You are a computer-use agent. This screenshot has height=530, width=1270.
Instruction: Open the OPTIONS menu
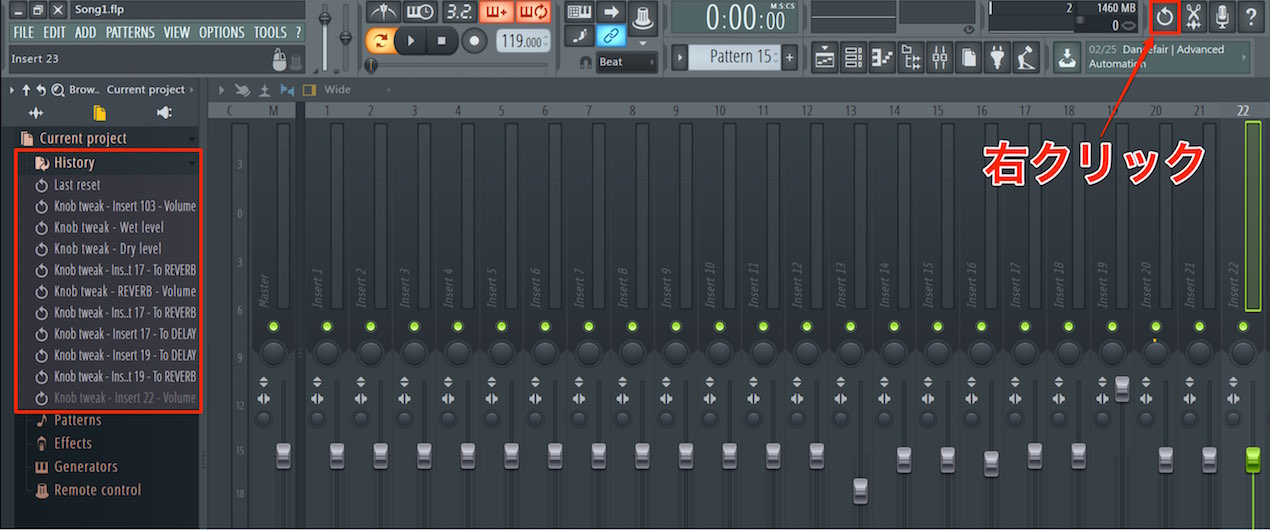tap(221, 32)
